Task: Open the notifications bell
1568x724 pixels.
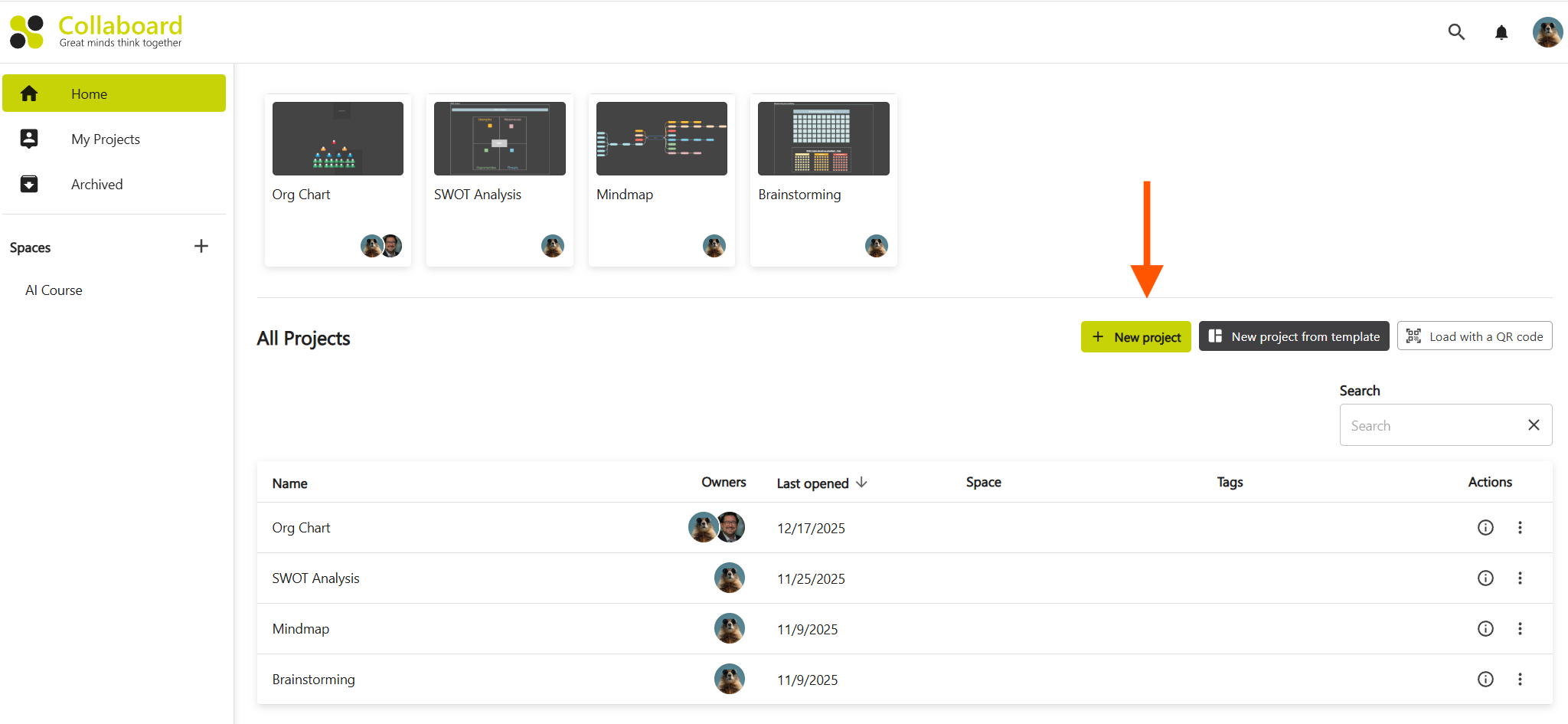Action: [x=1501, y=32]
